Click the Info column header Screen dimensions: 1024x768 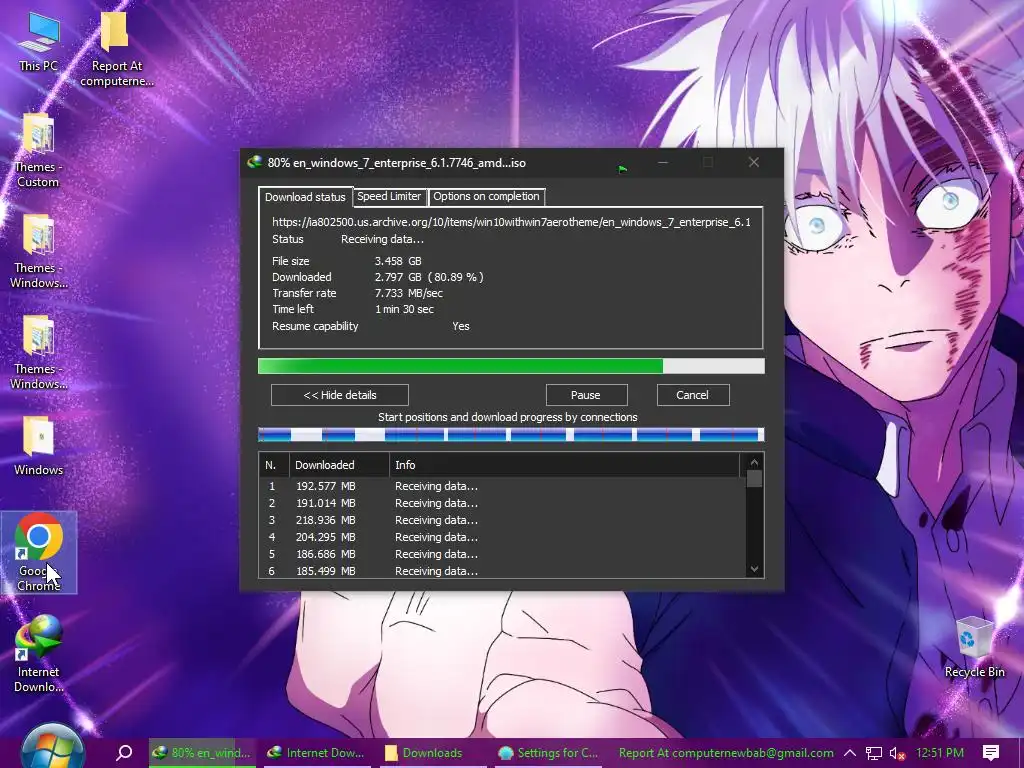pos(565,465)
